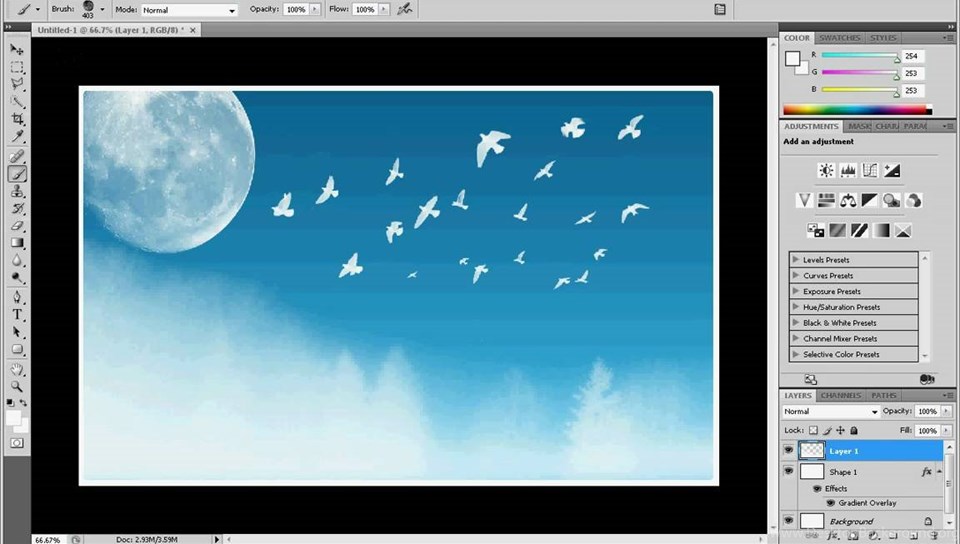Select the Move tool
Image resolution: width=960 pixels, height=544 pixels.
17,49
